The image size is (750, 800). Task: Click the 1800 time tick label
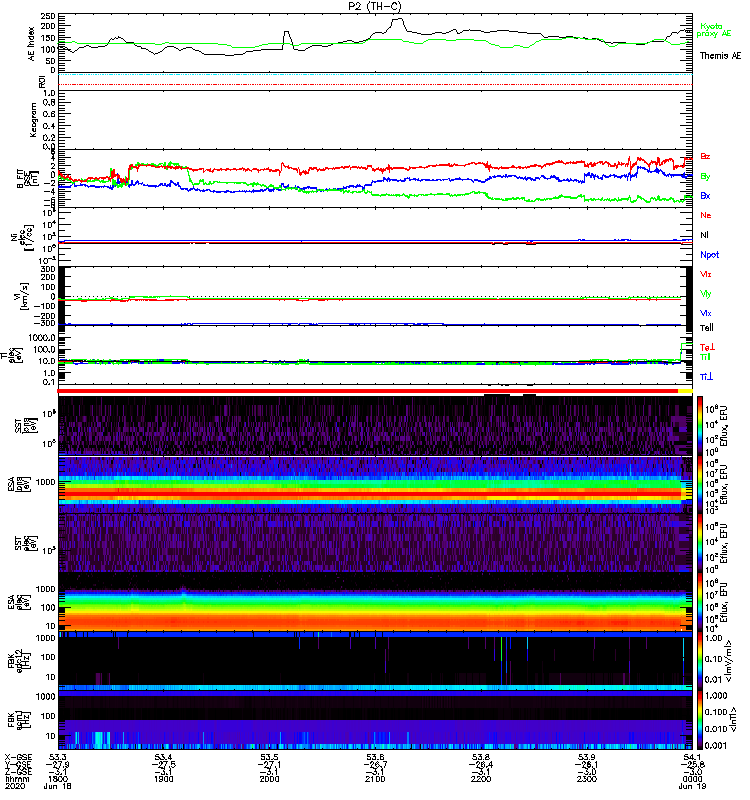point(58,779)
